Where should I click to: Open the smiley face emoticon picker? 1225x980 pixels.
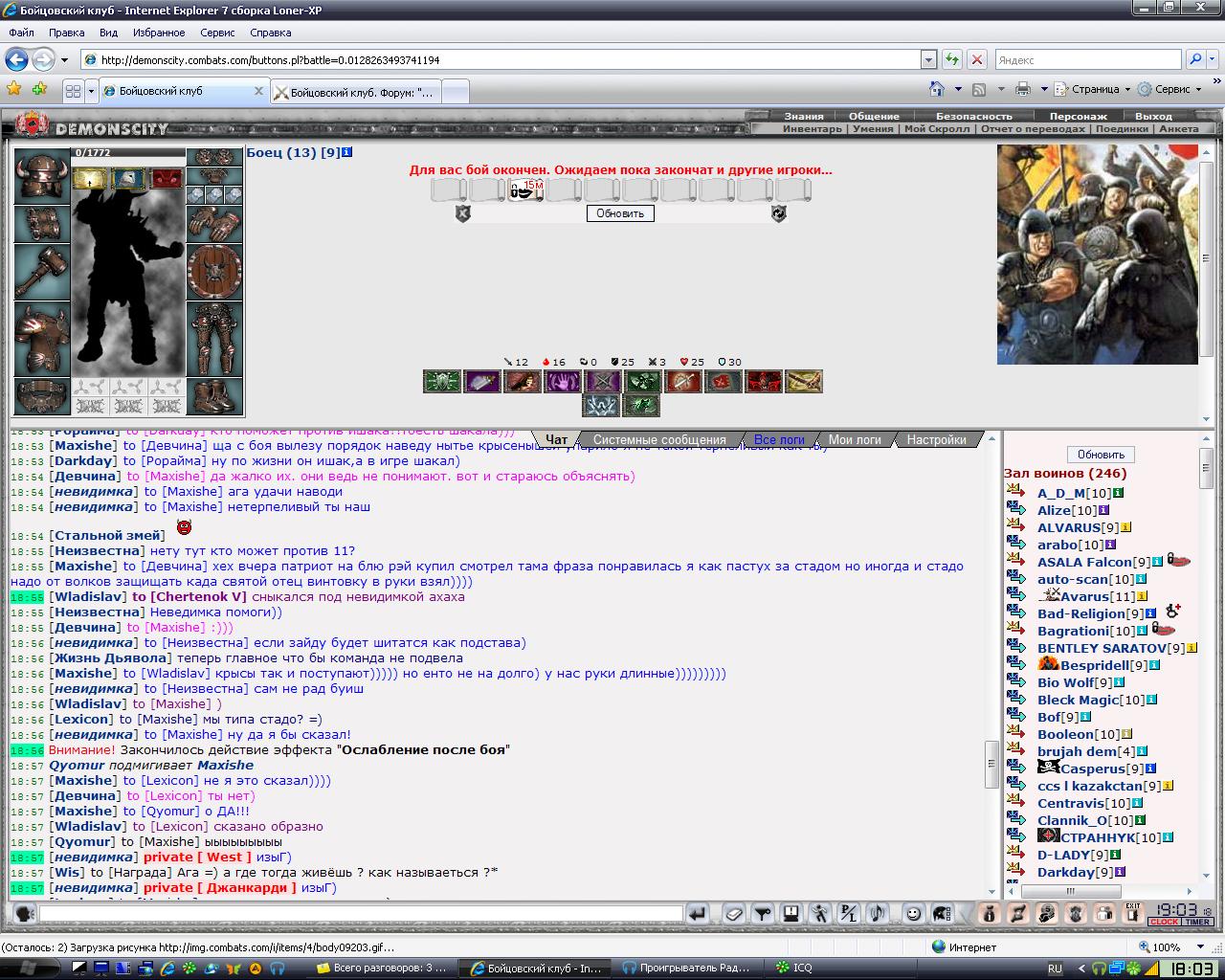point(913,914)
